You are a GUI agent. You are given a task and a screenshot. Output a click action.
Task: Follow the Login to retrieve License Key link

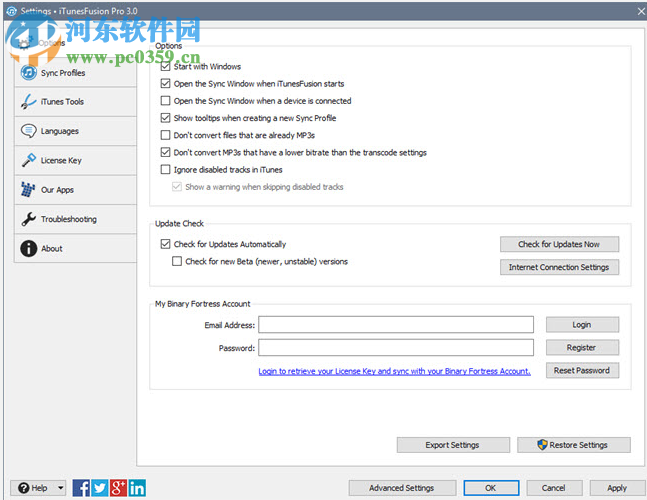click(394, 371)
